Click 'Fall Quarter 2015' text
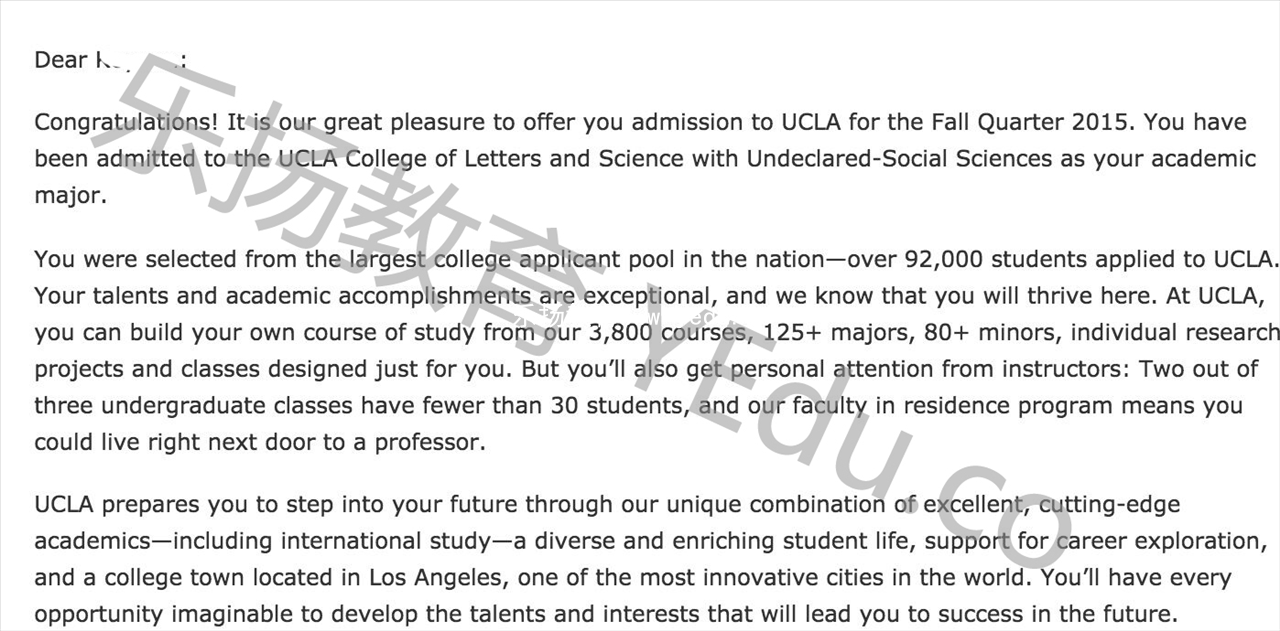The image size is (1280, 631). point(1033,122)
